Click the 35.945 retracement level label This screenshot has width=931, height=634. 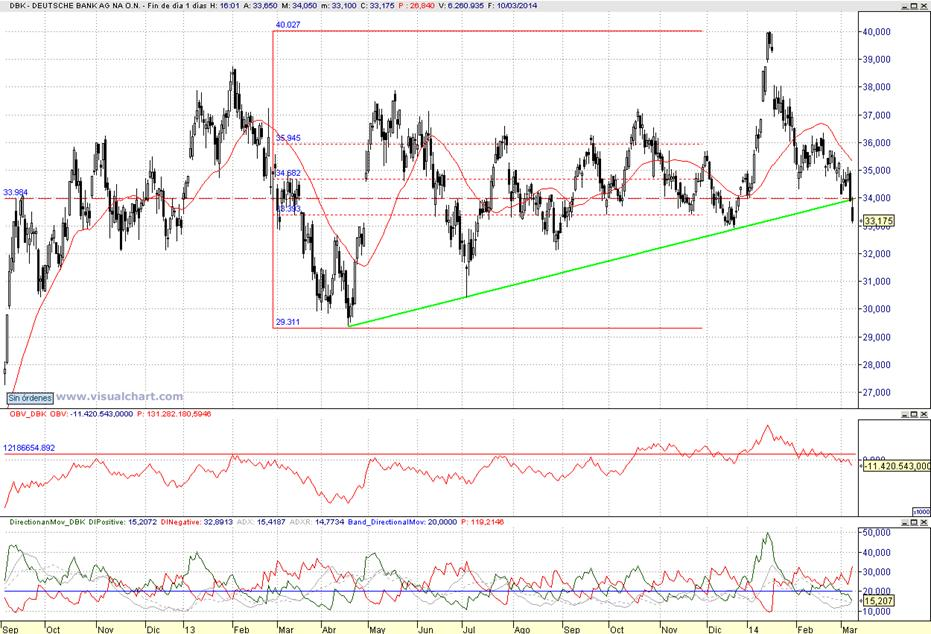[x=288, y=138]
